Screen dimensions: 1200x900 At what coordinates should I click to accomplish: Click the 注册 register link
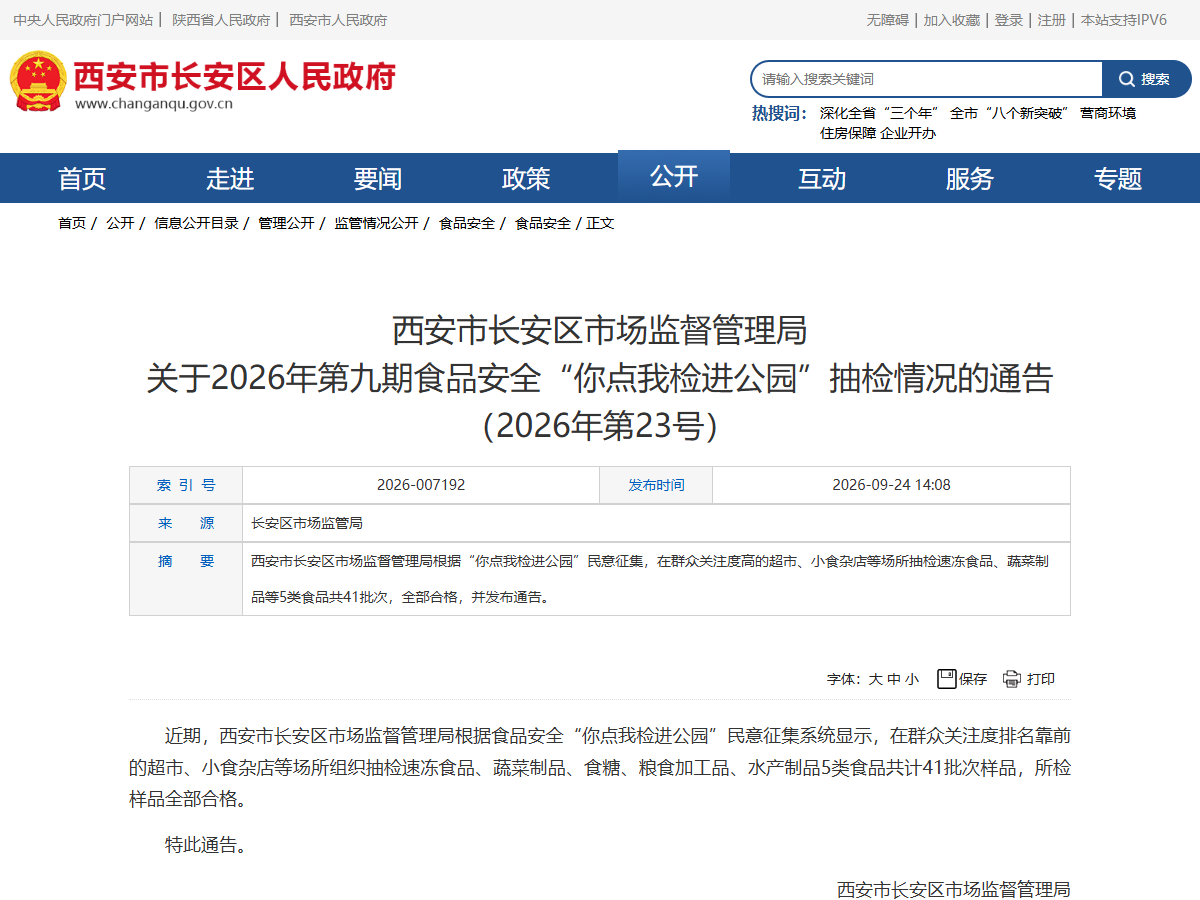pos(1052,20)
